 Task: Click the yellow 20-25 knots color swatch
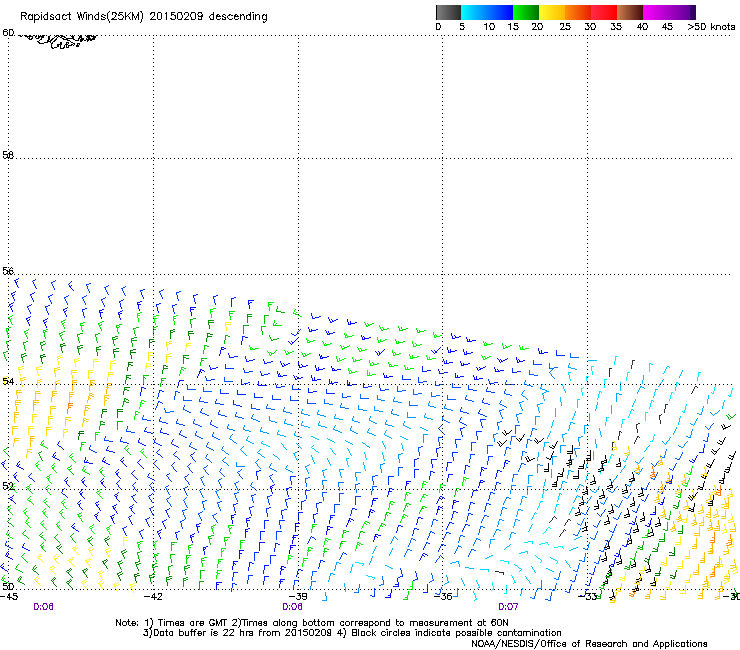(552, 12)
